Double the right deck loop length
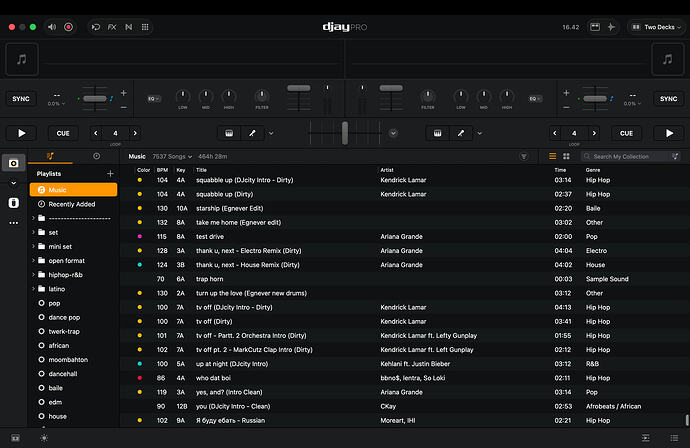The width and height of the screenshot is (690, 448). click(x=594, y=133)
